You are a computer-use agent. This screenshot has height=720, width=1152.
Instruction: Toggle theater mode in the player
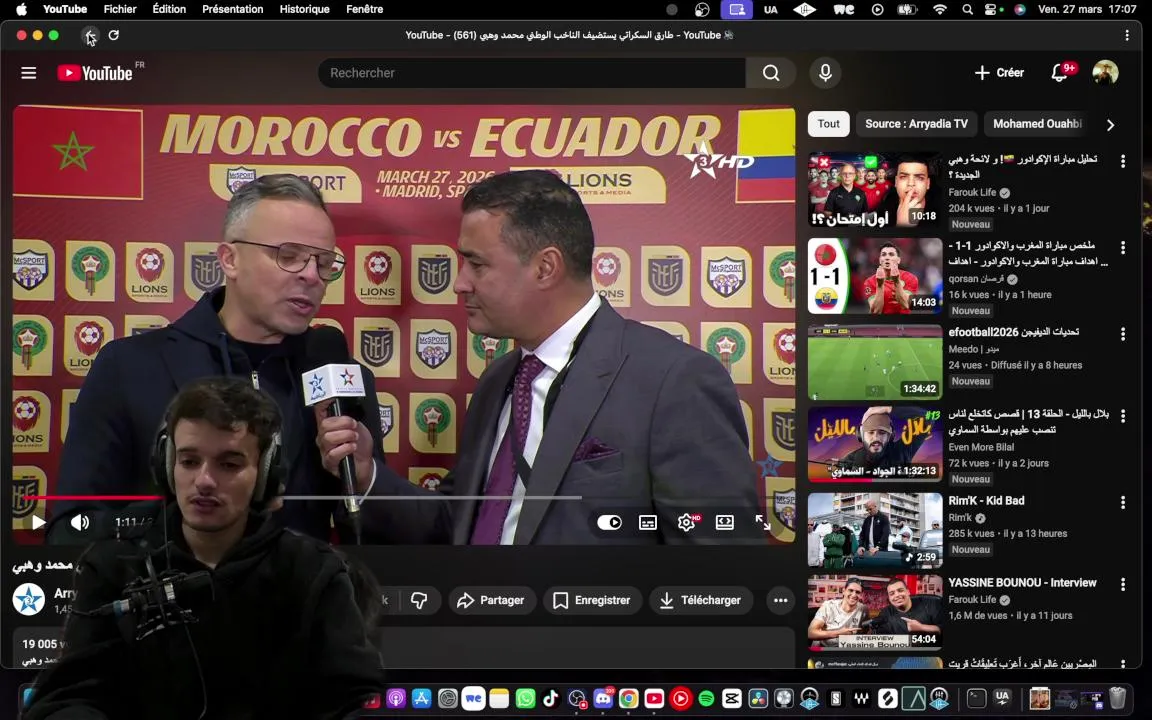(724, 522)
